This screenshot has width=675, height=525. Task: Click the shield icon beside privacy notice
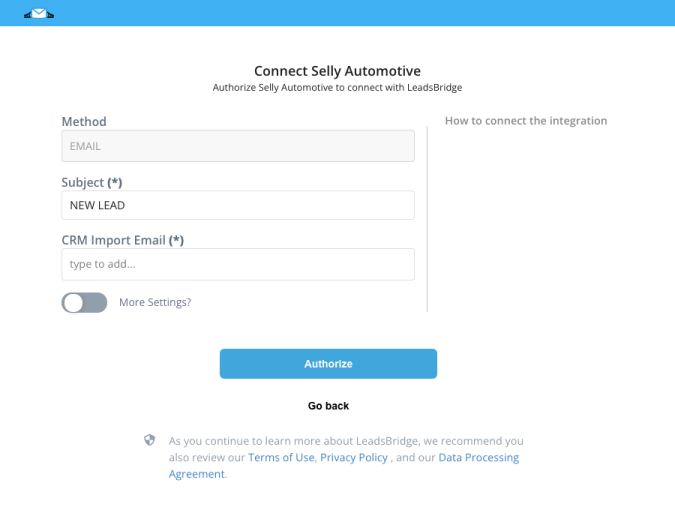149,440
